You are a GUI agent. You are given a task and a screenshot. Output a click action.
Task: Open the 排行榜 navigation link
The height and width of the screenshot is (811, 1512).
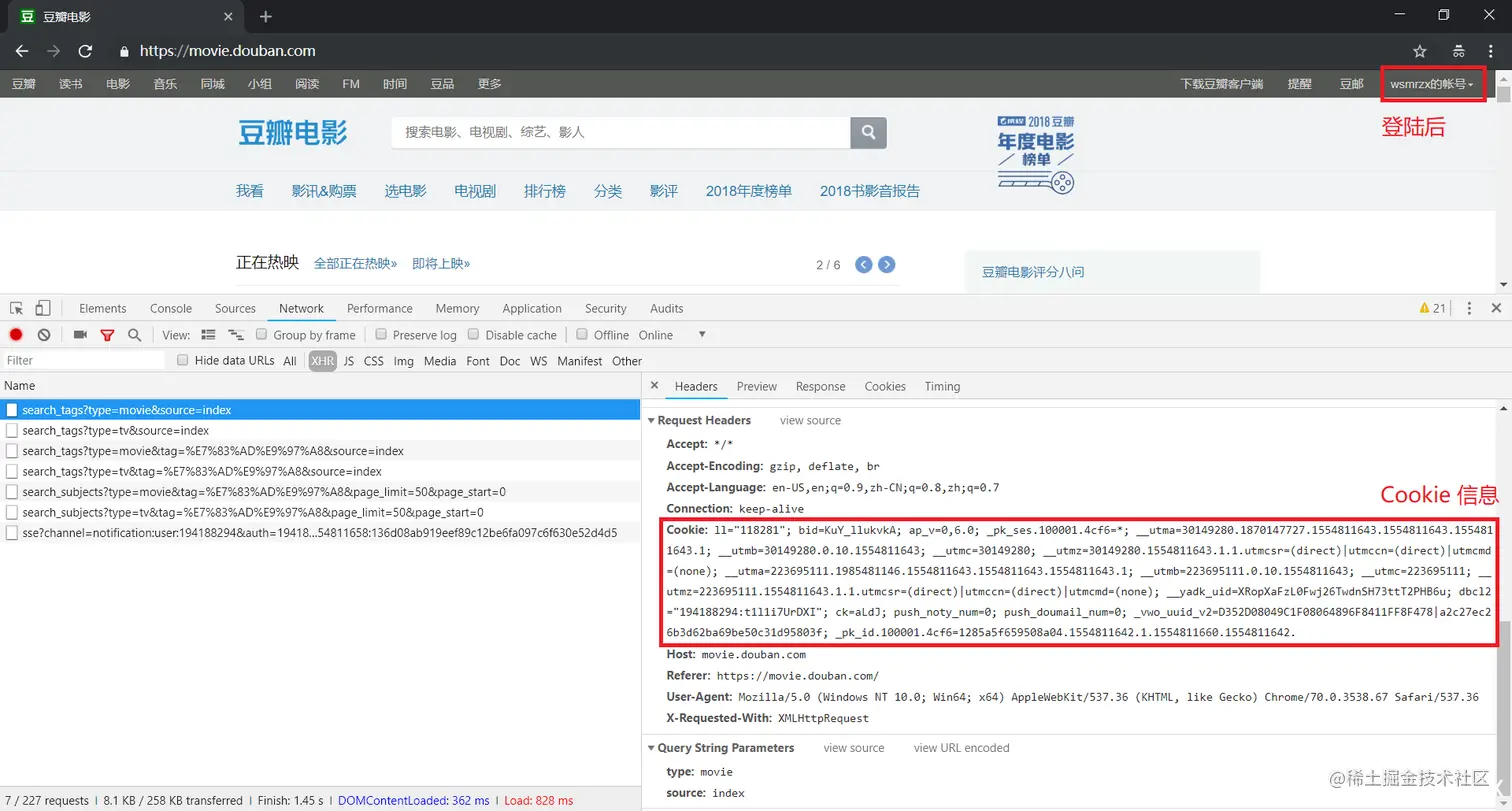point(545,191)
